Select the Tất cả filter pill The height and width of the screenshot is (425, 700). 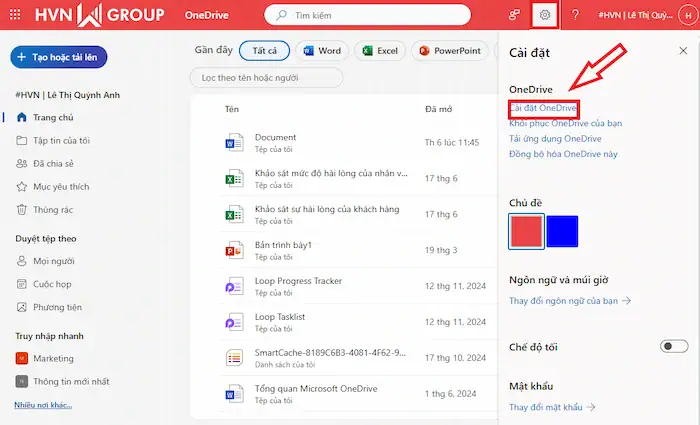point(265,51)
